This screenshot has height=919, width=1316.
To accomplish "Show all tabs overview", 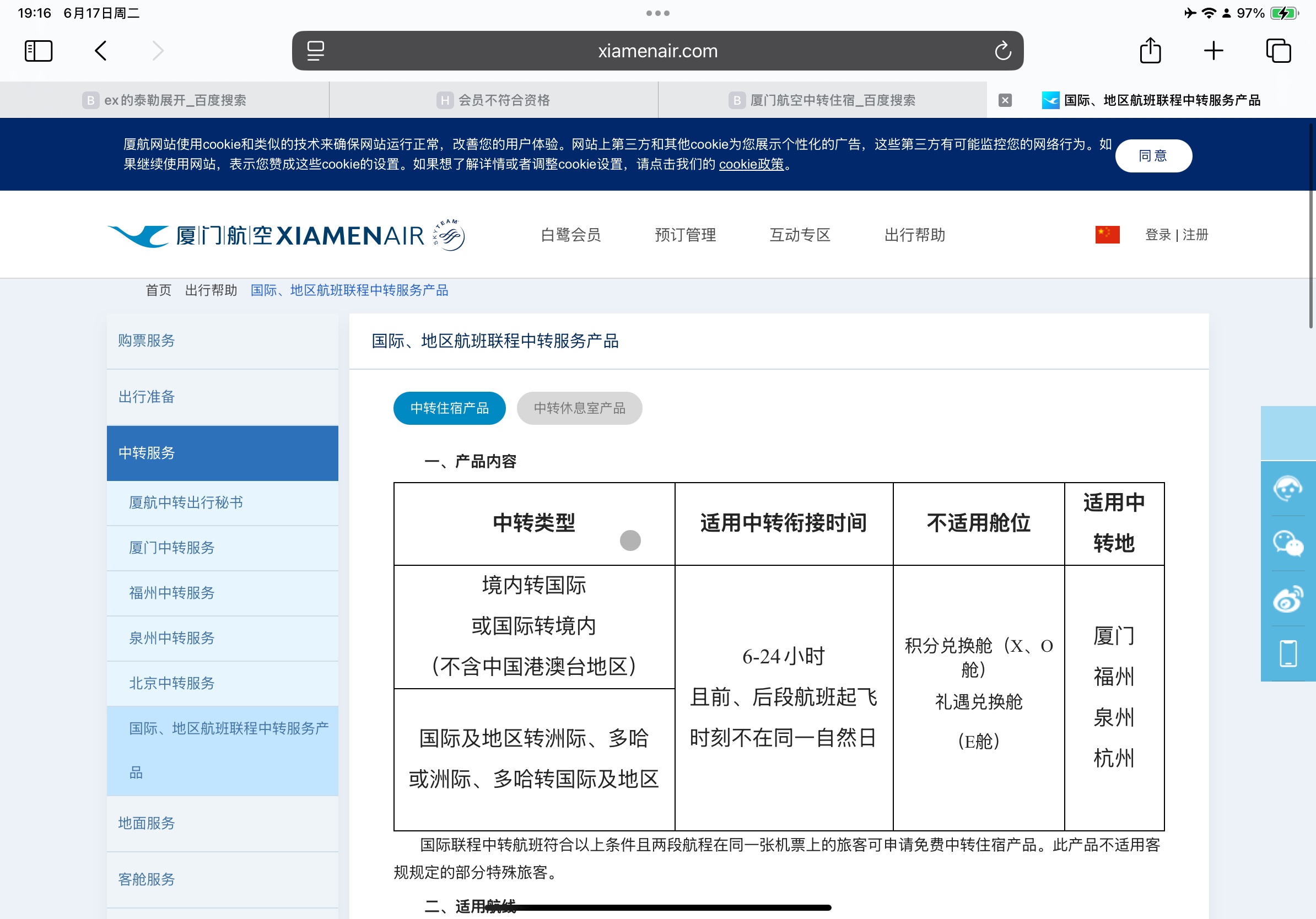I will pos(1278,51).
